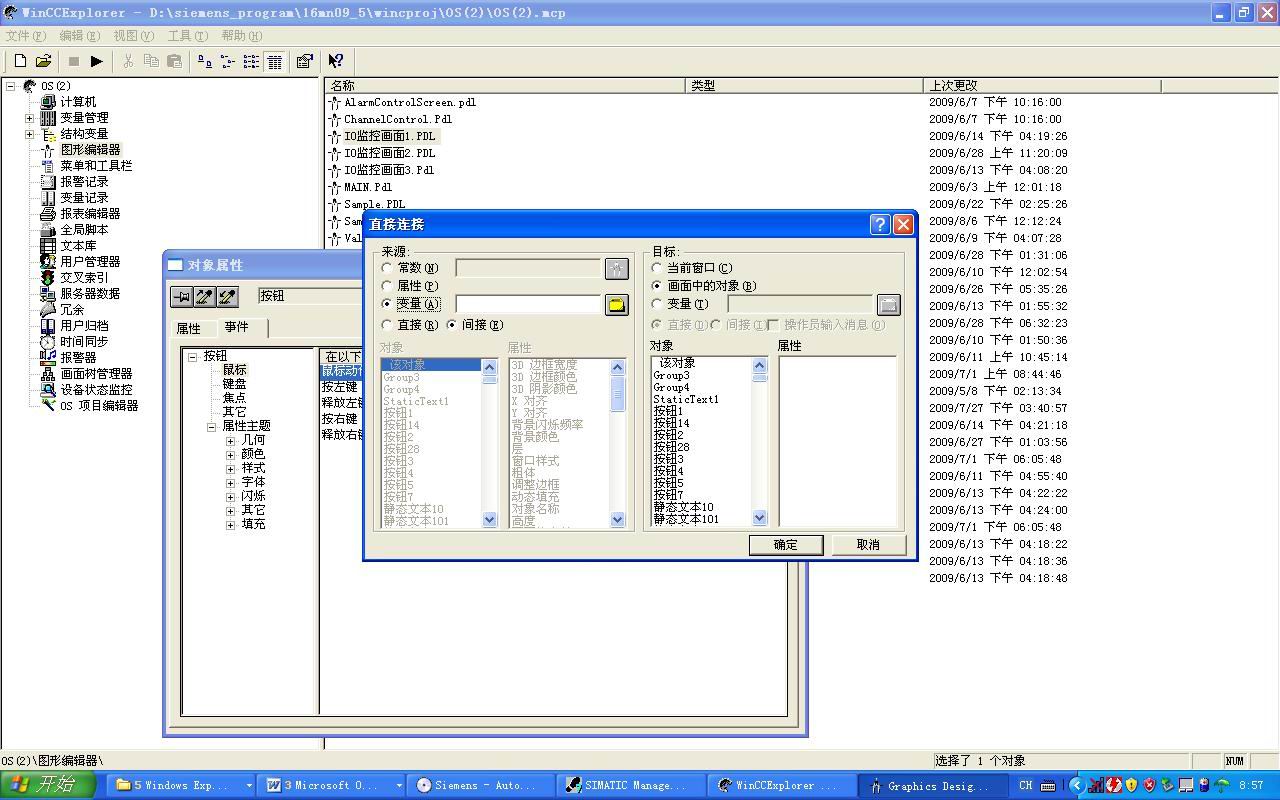Select 时间同步 in the project tree
The height and width of the screenshot is (800, 1280).
tap(84, 342)
